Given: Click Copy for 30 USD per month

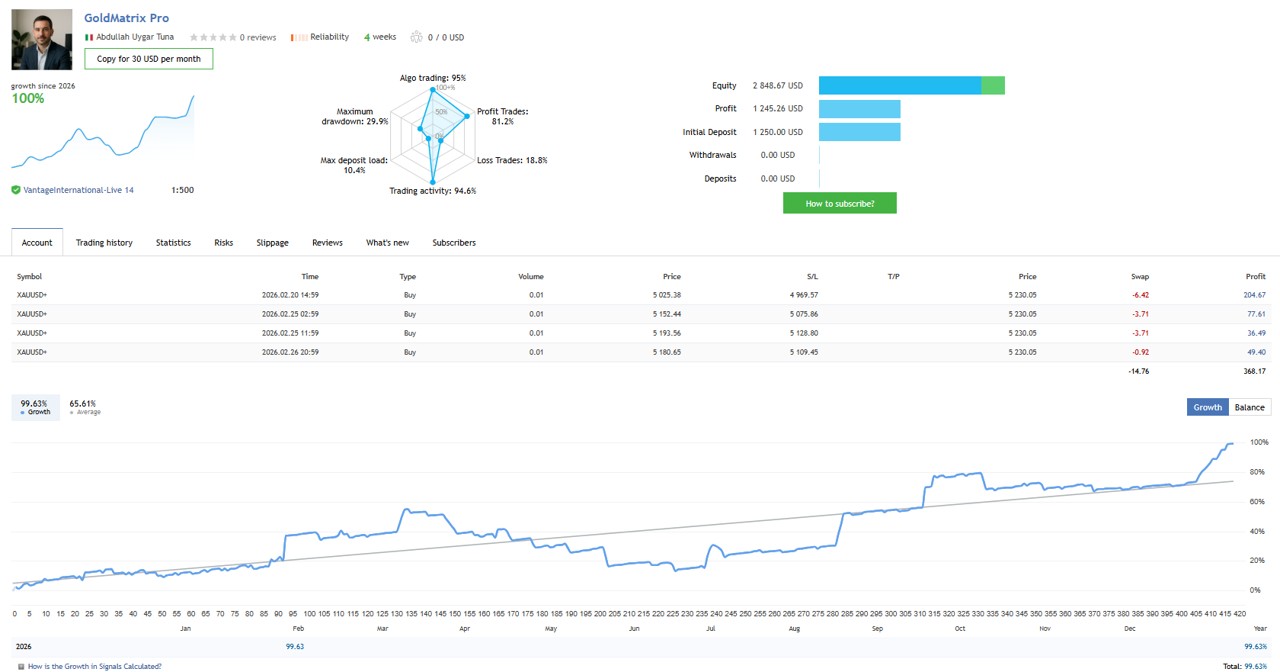Looking at the screenshot, I should point(149,59).
